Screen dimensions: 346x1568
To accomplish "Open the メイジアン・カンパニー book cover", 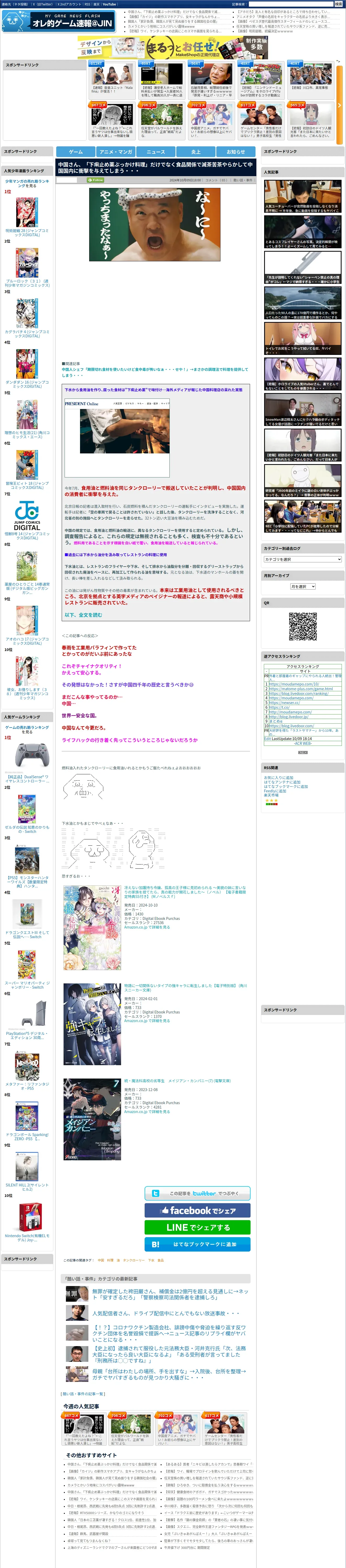I will 92,1119.
